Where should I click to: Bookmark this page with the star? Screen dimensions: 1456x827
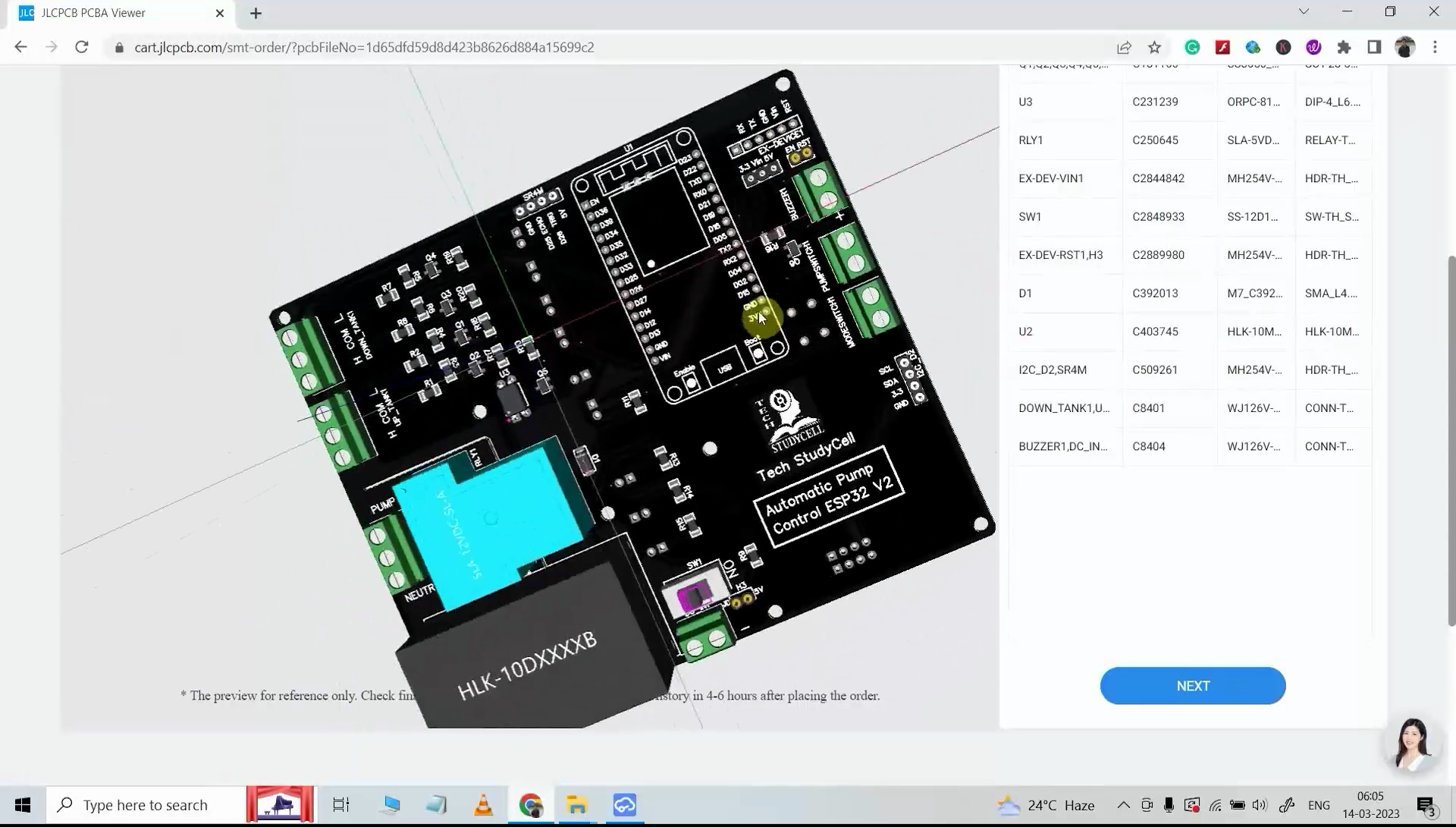(1154, 47)
